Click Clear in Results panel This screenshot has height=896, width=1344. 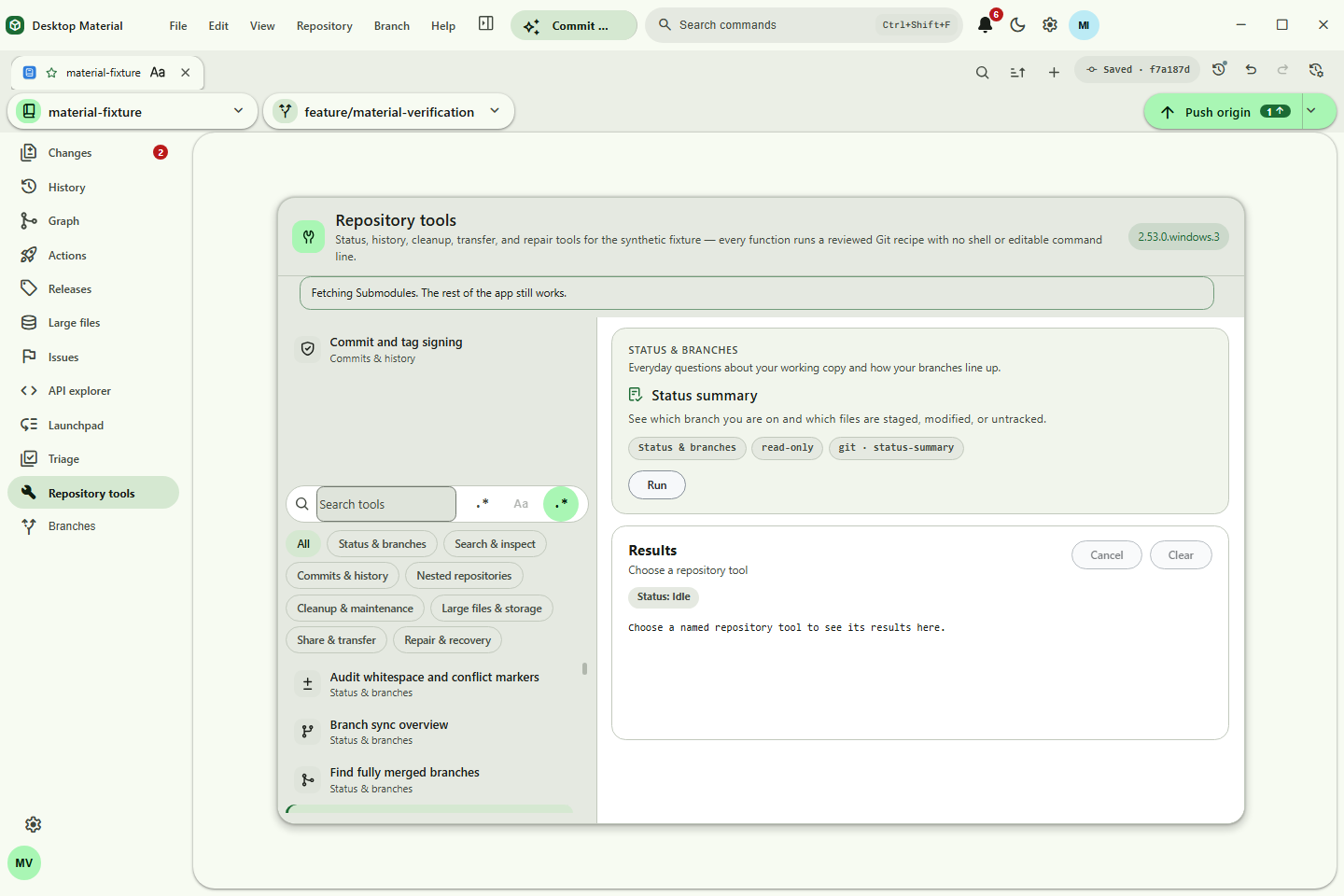pyautogui.click(x=1181, y=555)
